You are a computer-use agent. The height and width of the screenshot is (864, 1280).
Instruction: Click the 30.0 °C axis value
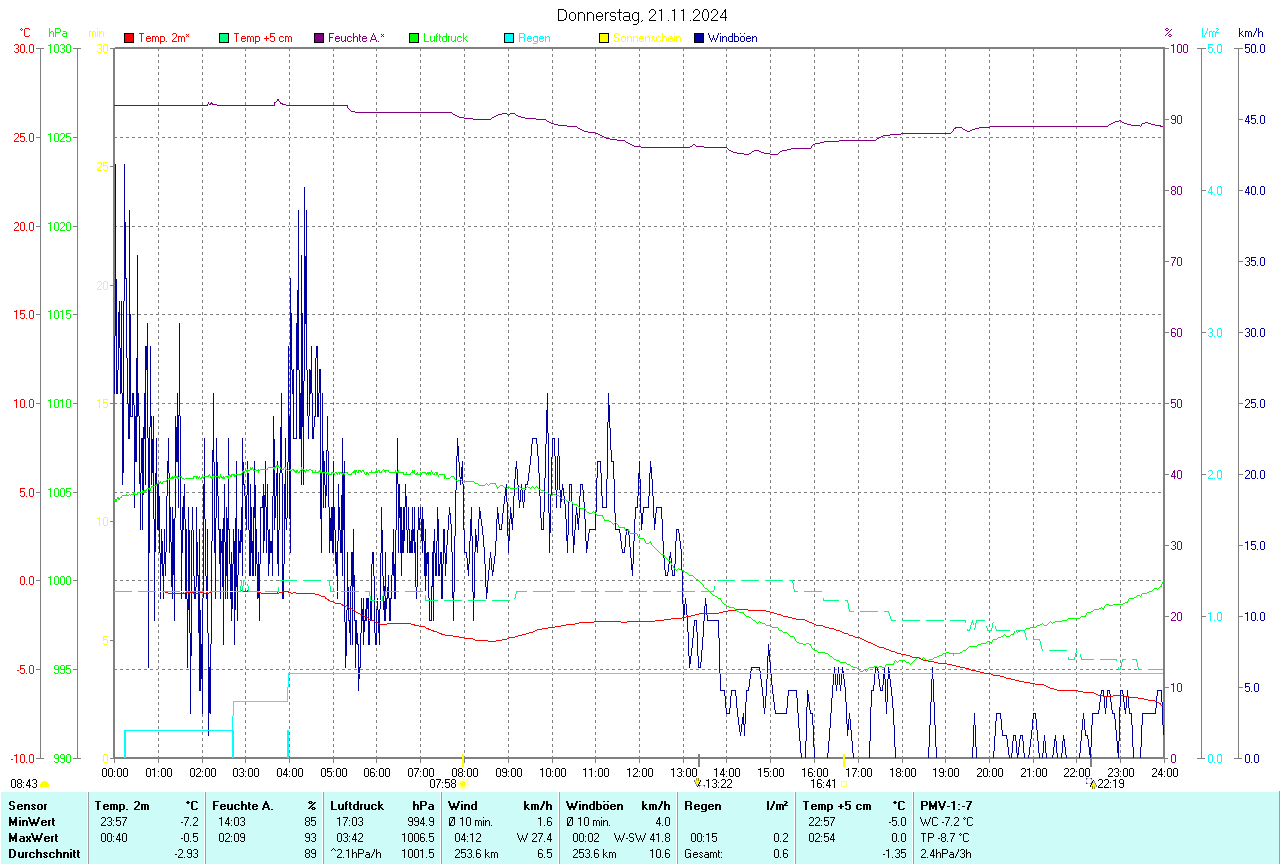tap(24, 48)
